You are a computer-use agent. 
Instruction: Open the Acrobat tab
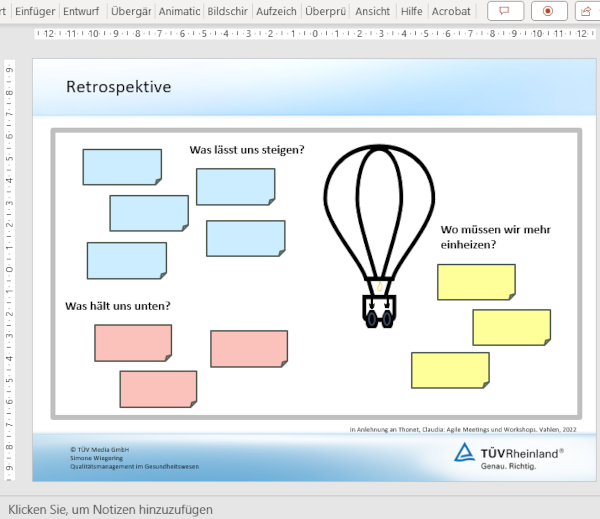pos(453,11)
